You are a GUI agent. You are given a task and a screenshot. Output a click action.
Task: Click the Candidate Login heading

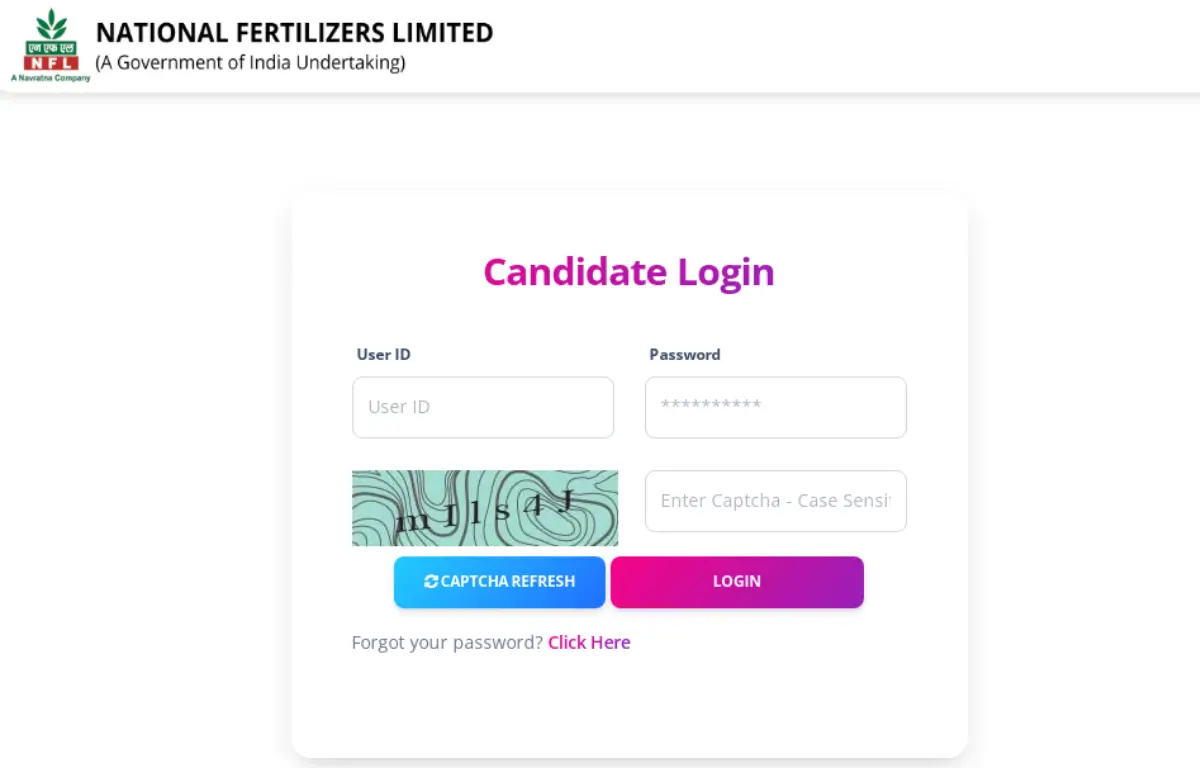pos(629,272)
